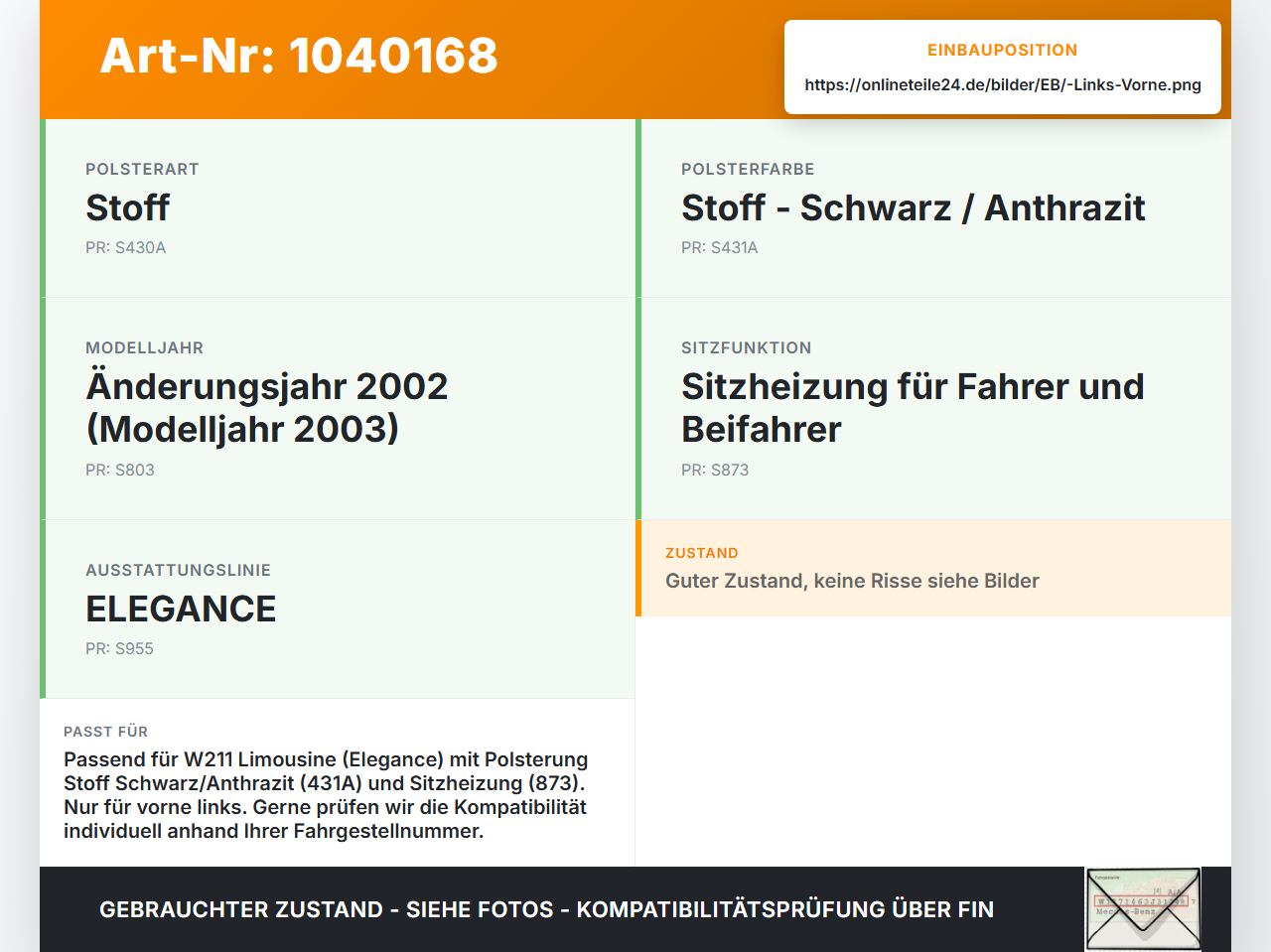The image size is (1271, 952).
Task: Click the SITZFUNKTION label
Action: [x=747, y=348]
